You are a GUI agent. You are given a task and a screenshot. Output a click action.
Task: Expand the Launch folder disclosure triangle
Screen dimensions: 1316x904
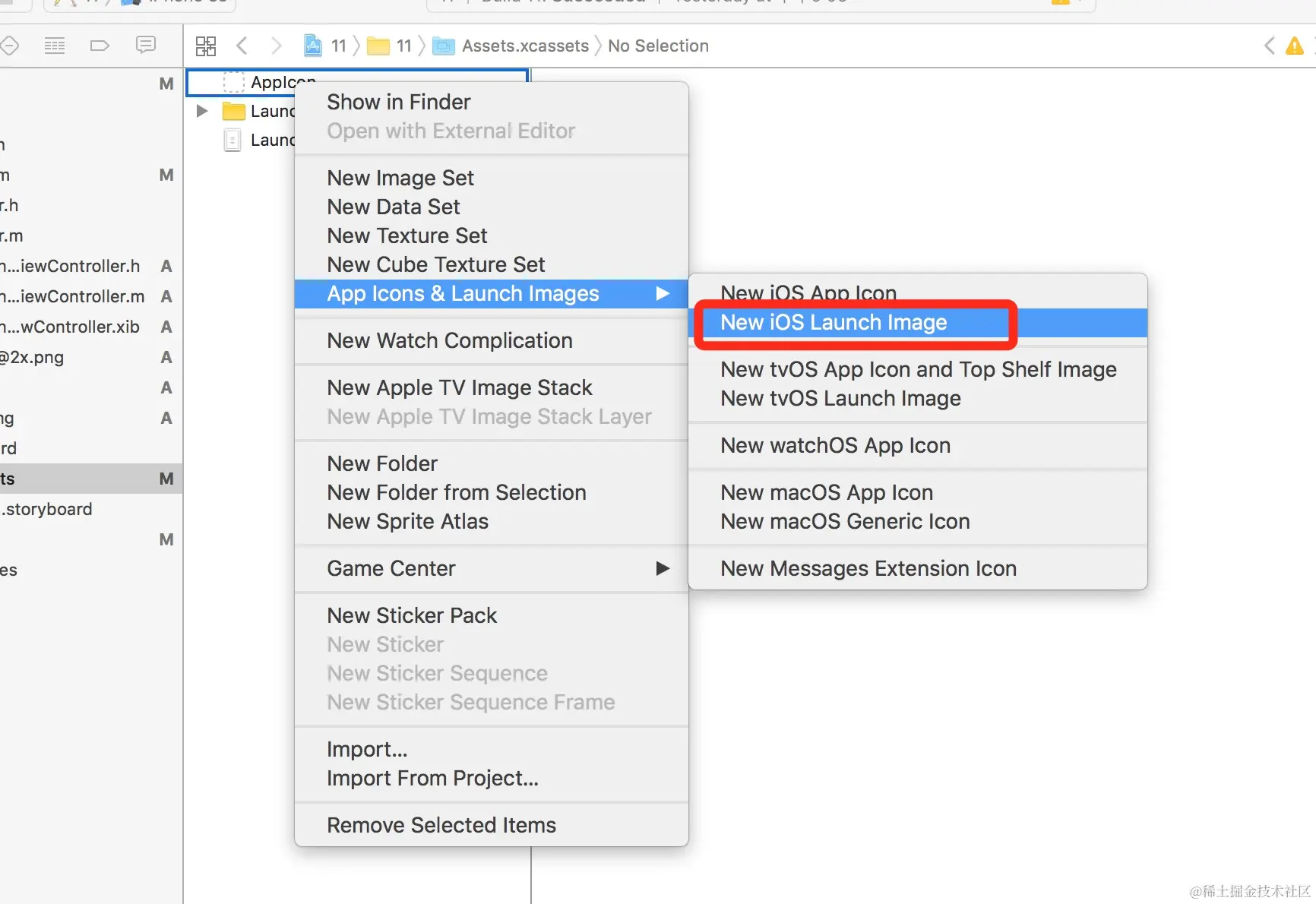click(x=201, y=111)
